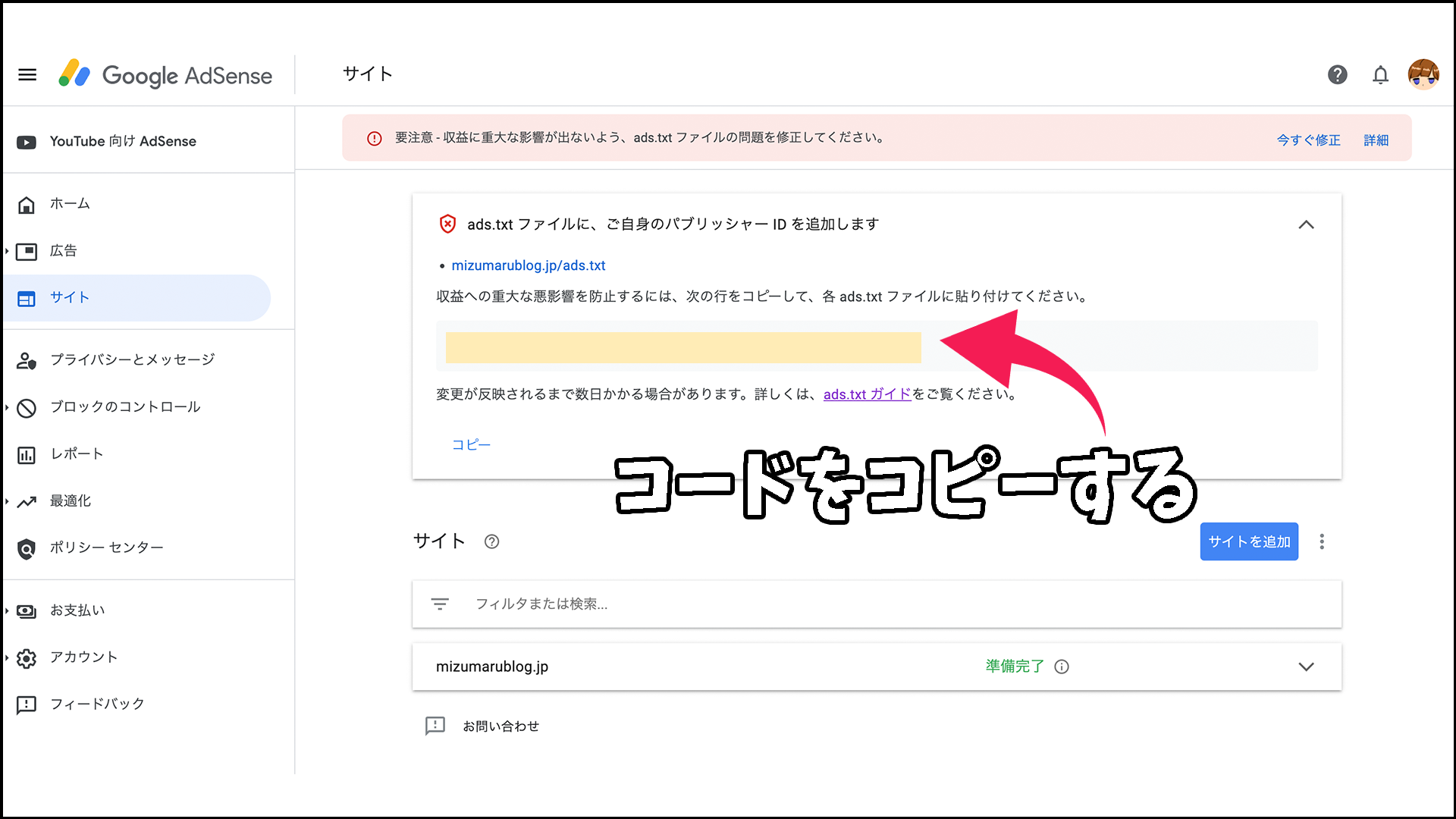Image resolution: width=1456 pixels, height=819 pixels.
Task: Click the info icon next to 準備完了
Action: click(1062, 667)
